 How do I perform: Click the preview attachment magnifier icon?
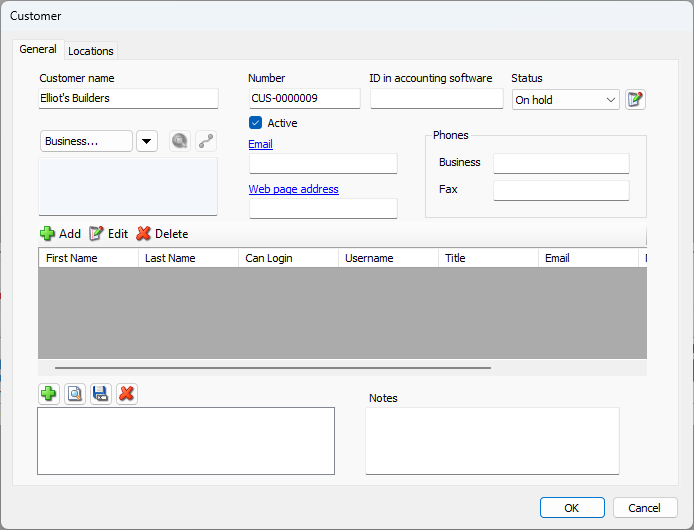click(x=75, y=394)
